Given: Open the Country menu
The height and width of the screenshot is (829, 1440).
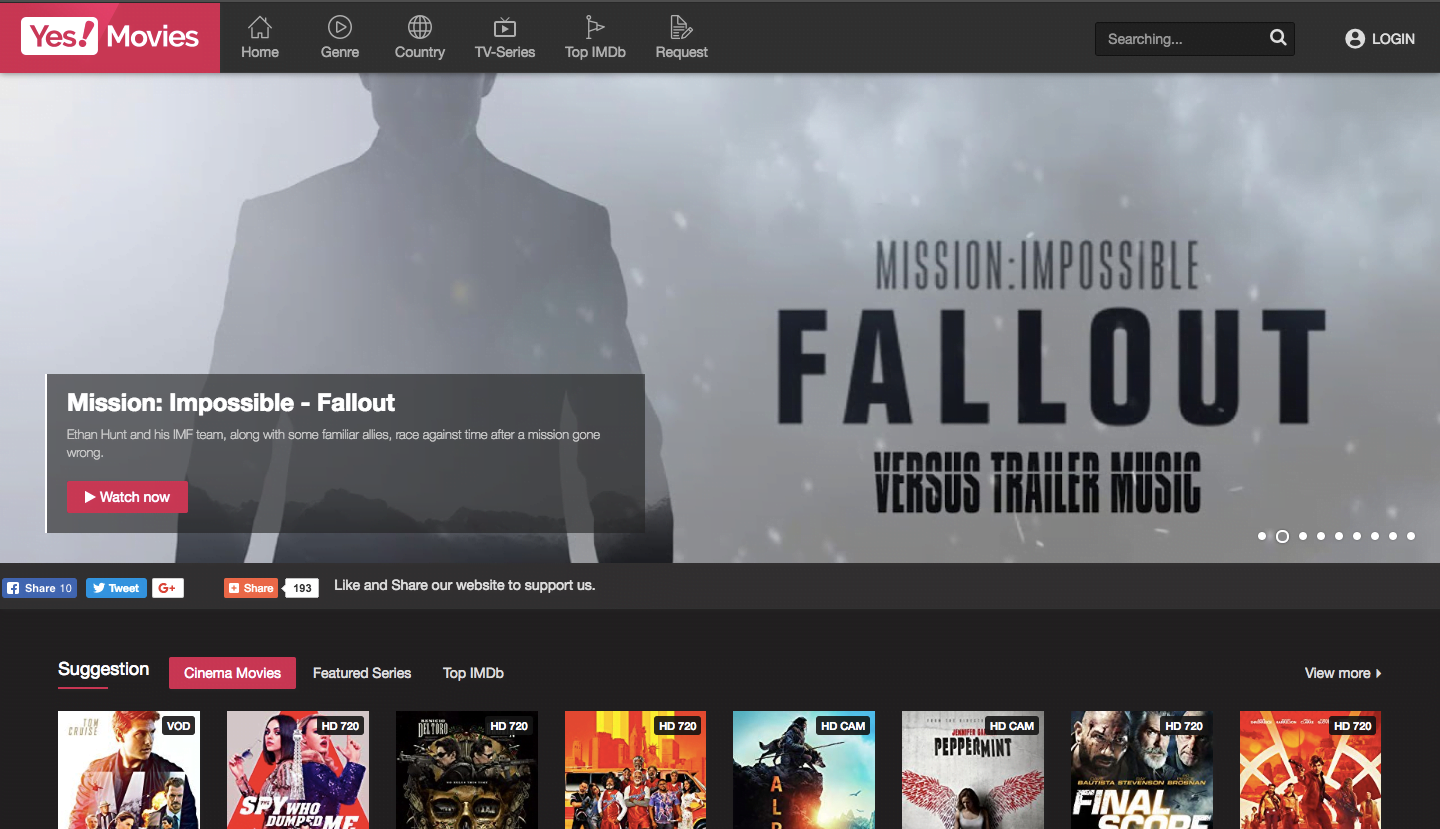Looking at the screenshot, I should pos(420,38).
